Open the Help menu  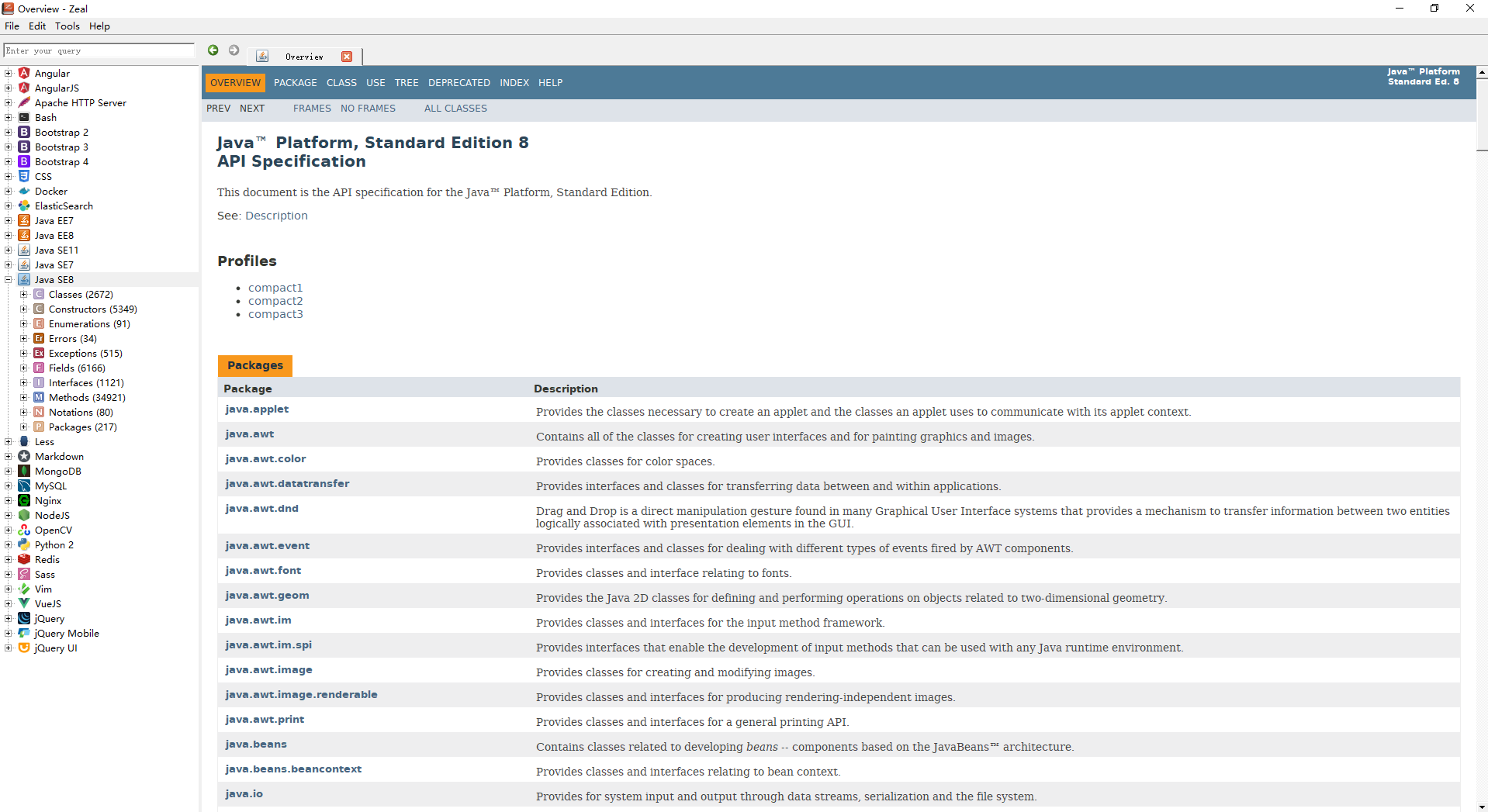(x=99, y=26)
